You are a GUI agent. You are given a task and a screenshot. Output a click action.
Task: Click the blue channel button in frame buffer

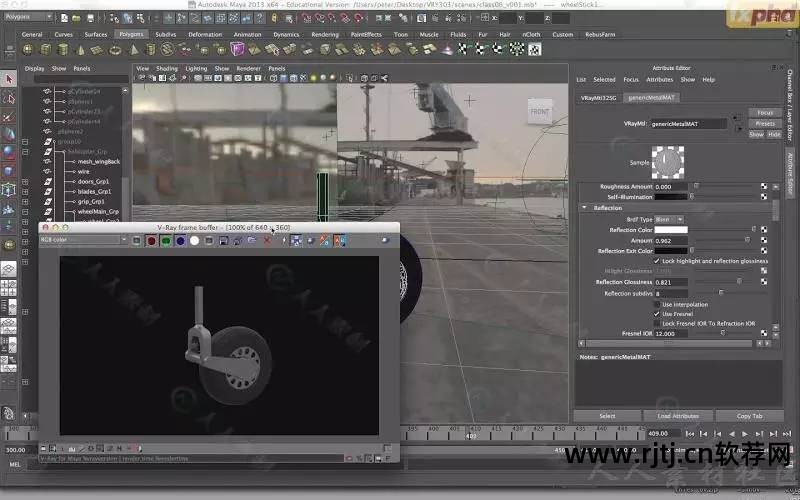click(180, 241)
